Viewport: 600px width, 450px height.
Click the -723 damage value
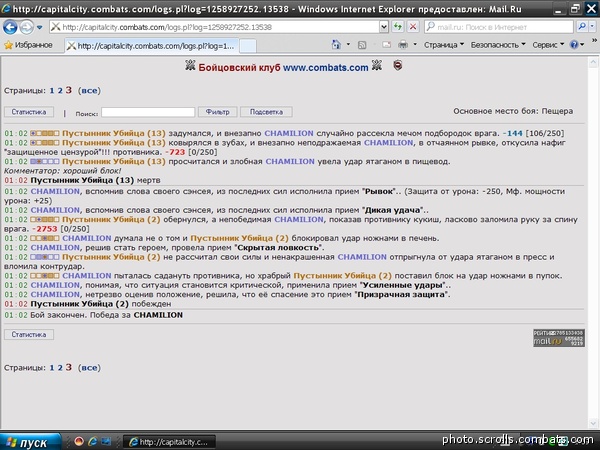click(175, 152)
